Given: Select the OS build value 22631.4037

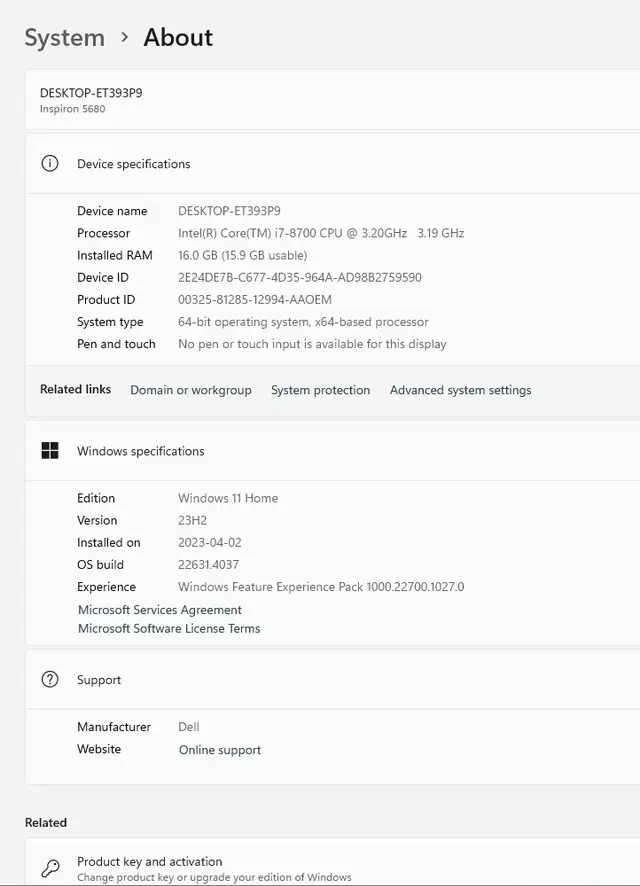Looking at the screenshot, I should (x=208, y=564).
